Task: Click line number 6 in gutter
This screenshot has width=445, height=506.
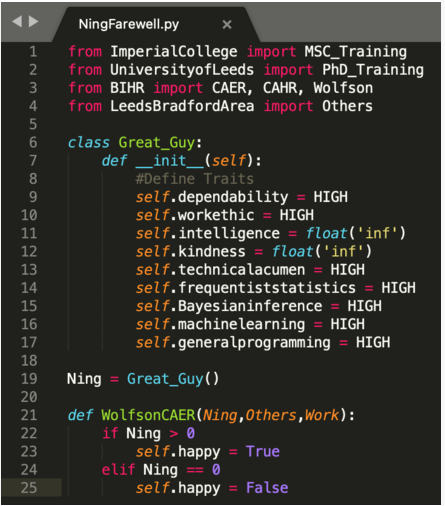Action: coord(33,143)
